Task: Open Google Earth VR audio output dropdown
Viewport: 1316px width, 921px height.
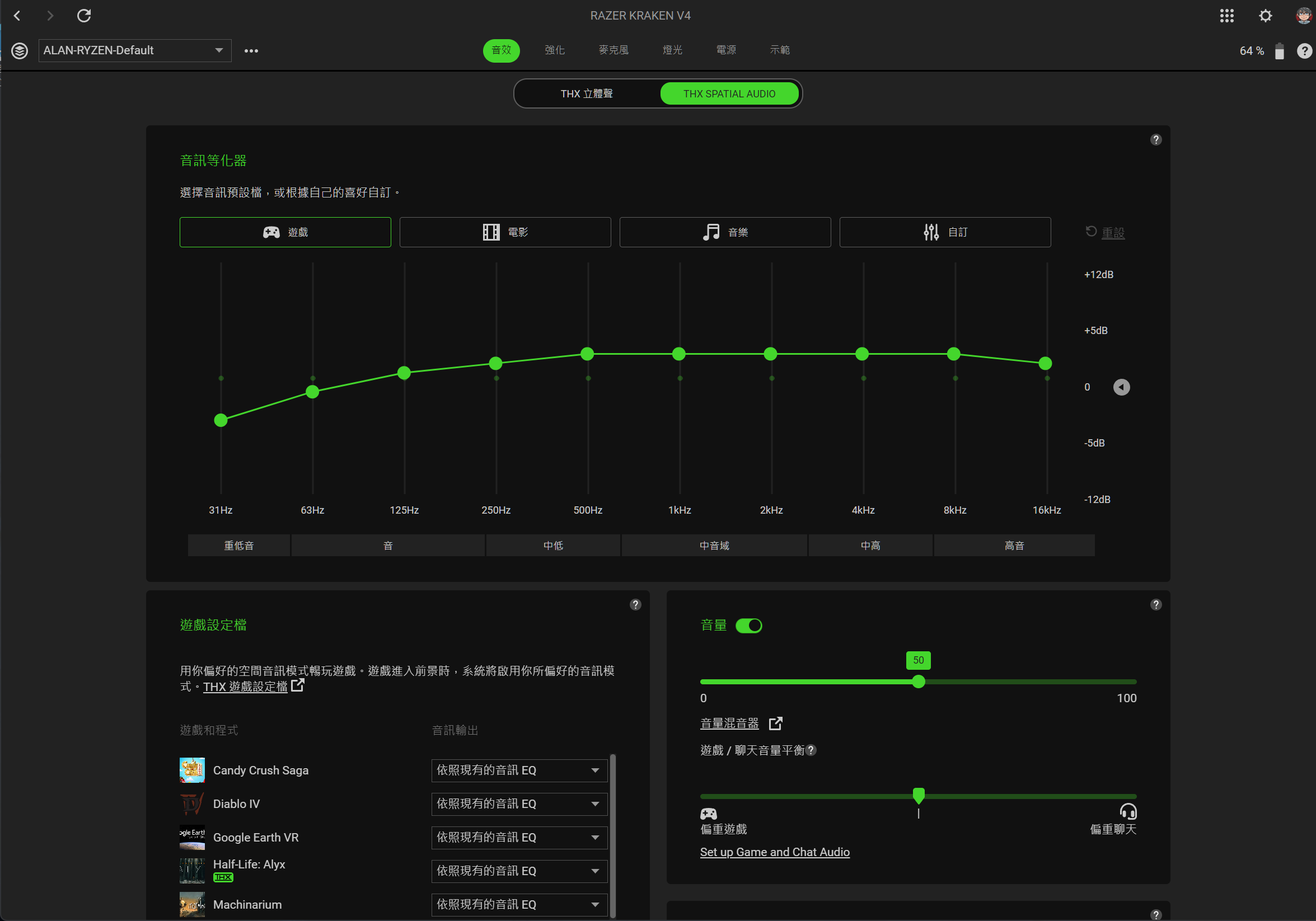Action: pos(519,837)
